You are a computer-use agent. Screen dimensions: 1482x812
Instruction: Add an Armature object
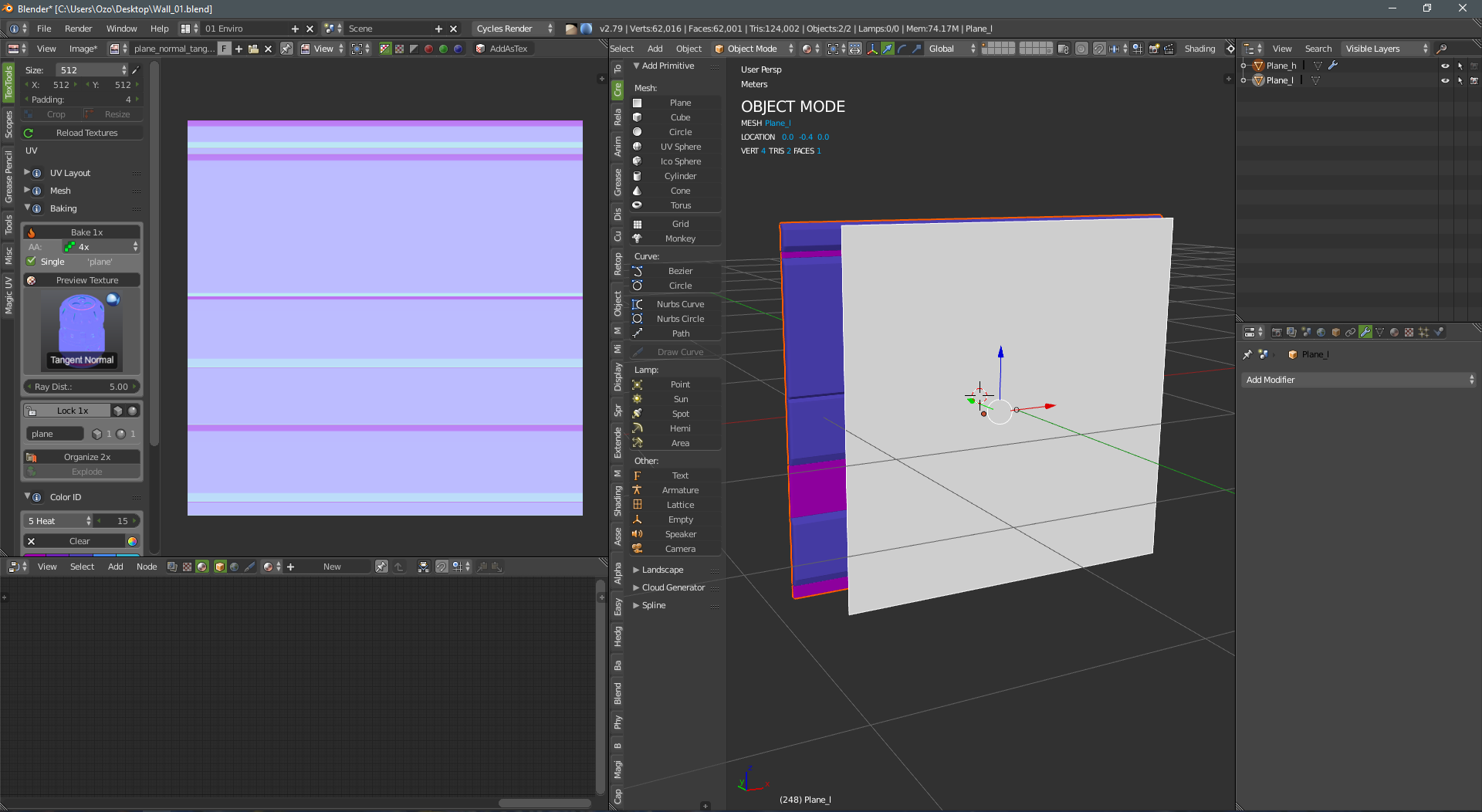point(676,490)
